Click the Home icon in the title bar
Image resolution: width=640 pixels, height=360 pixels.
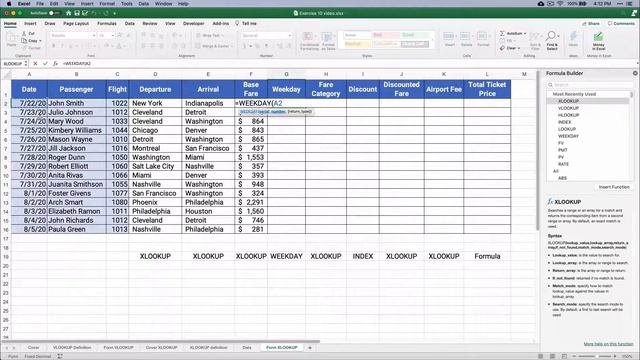tap(69, 13)
